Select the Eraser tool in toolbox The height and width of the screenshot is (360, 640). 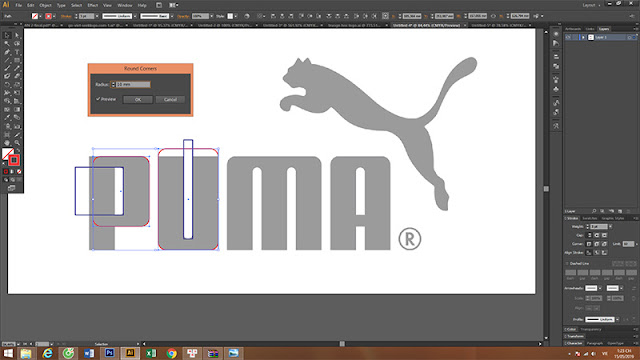pyautogui.click(x=17, y=76)
